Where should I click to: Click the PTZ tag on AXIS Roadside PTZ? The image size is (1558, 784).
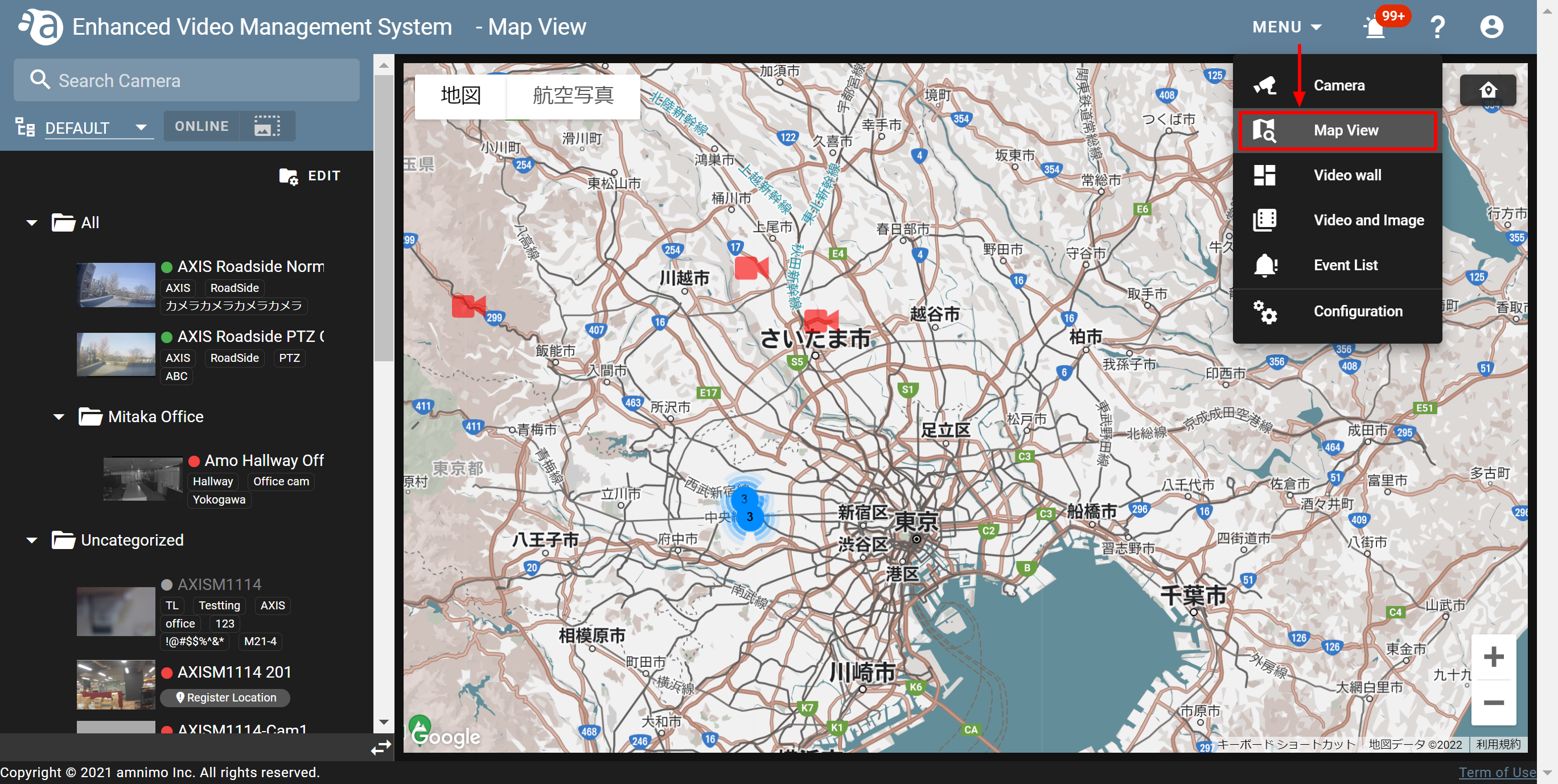289,358
